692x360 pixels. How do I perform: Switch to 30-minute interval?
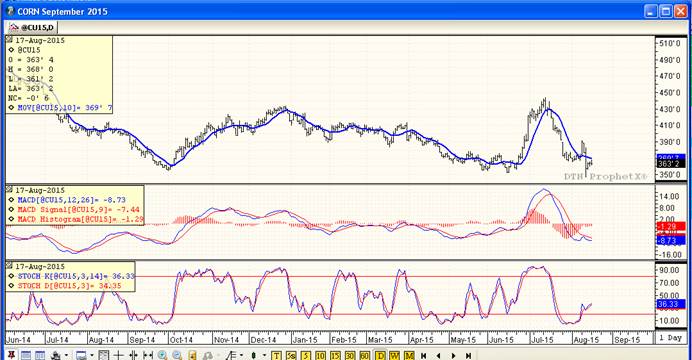coord(350,356)
